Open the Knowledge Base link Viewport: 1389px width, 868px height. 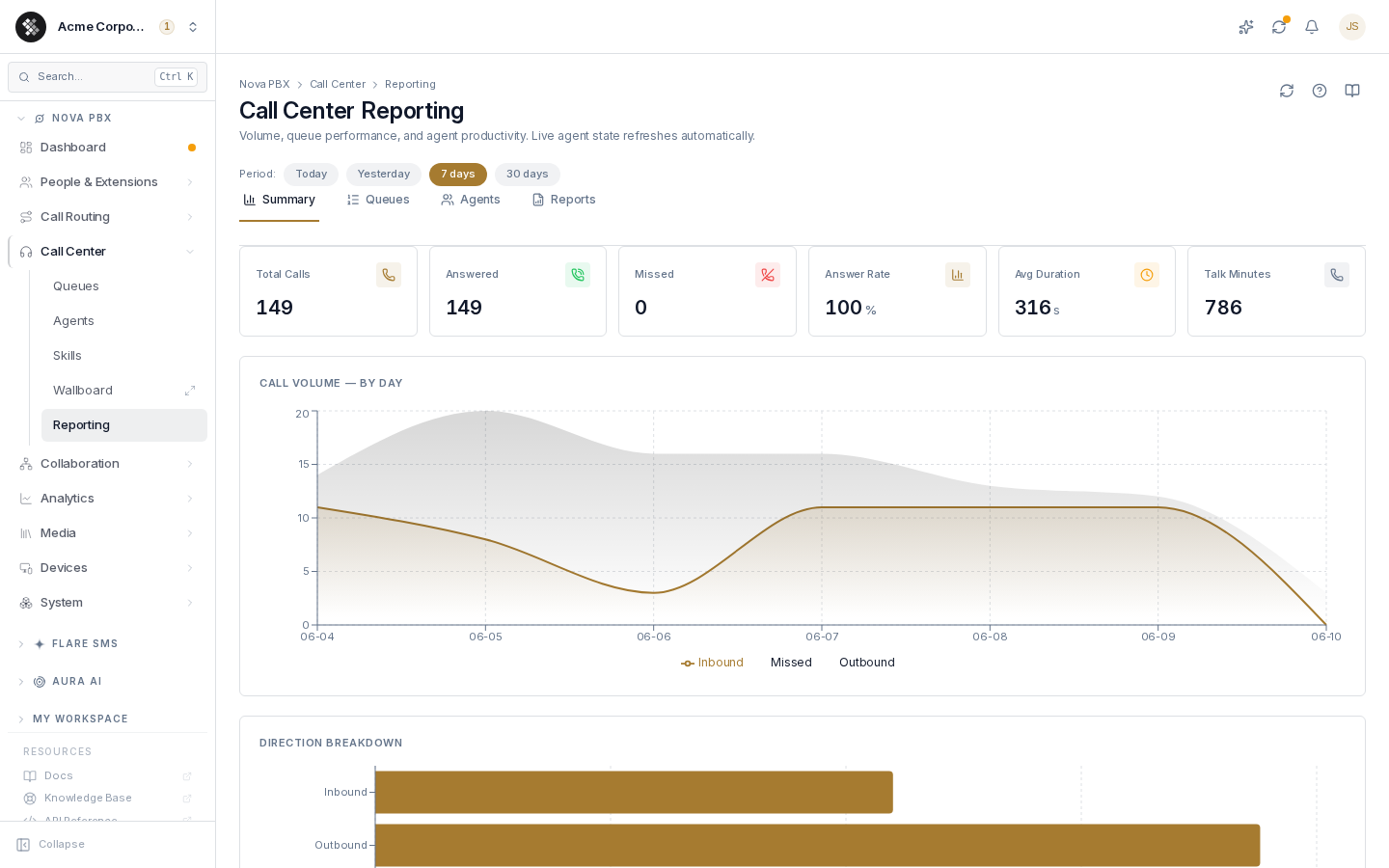tap(107, 799)
